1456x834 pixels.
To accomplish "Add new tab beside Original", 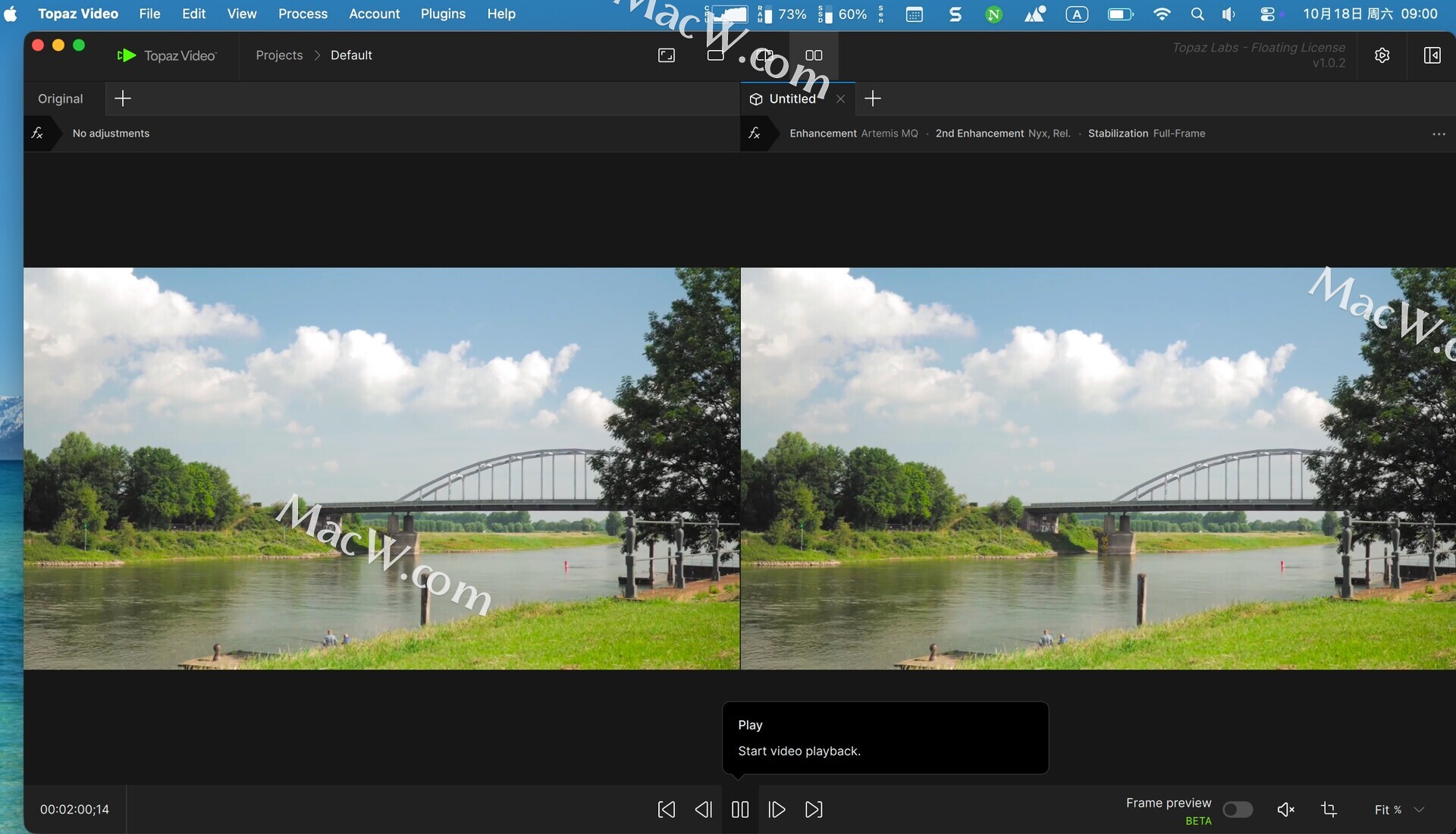I will pyautogui.click(x=123, y=99).
